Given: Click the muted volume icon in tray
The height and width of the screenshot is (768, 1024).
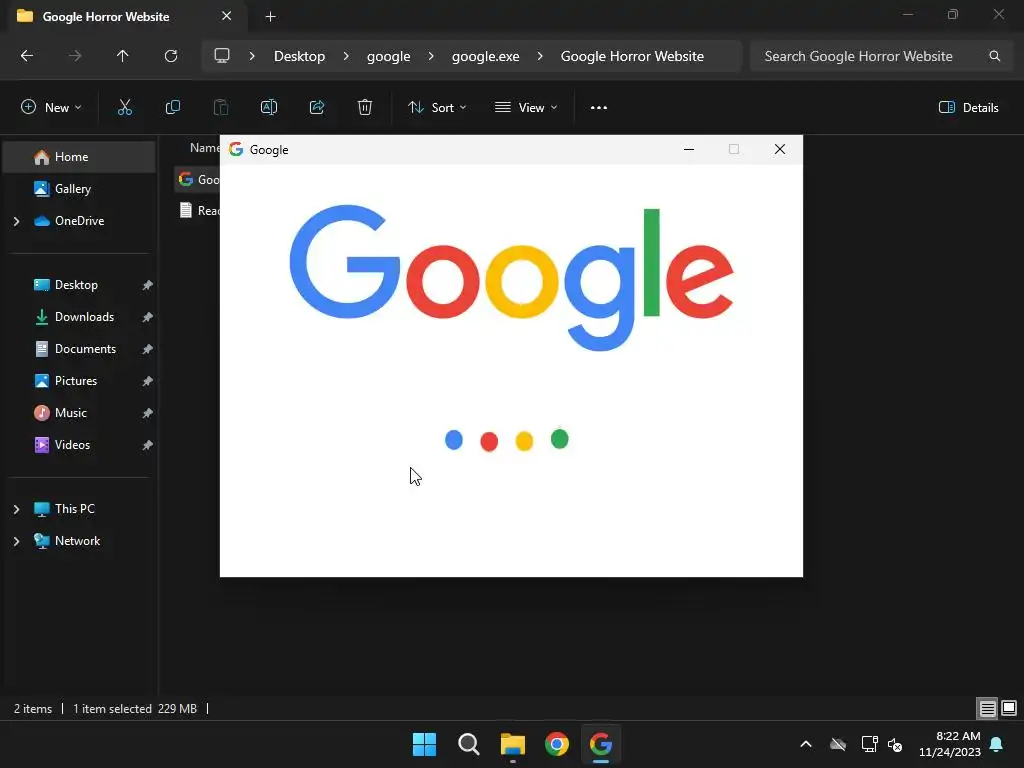Looking at the screenshot, I should (895, 744).
